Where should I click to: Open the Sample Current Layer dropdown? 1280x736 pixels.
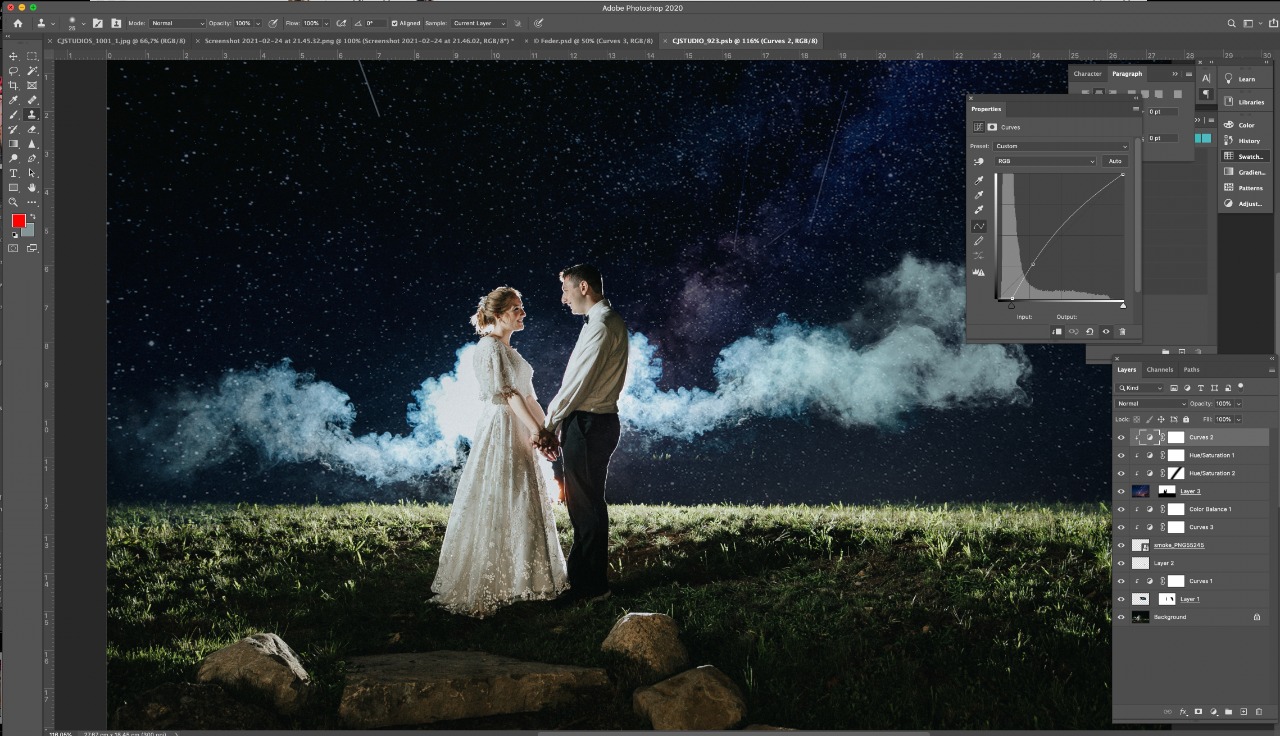[478, 23]
